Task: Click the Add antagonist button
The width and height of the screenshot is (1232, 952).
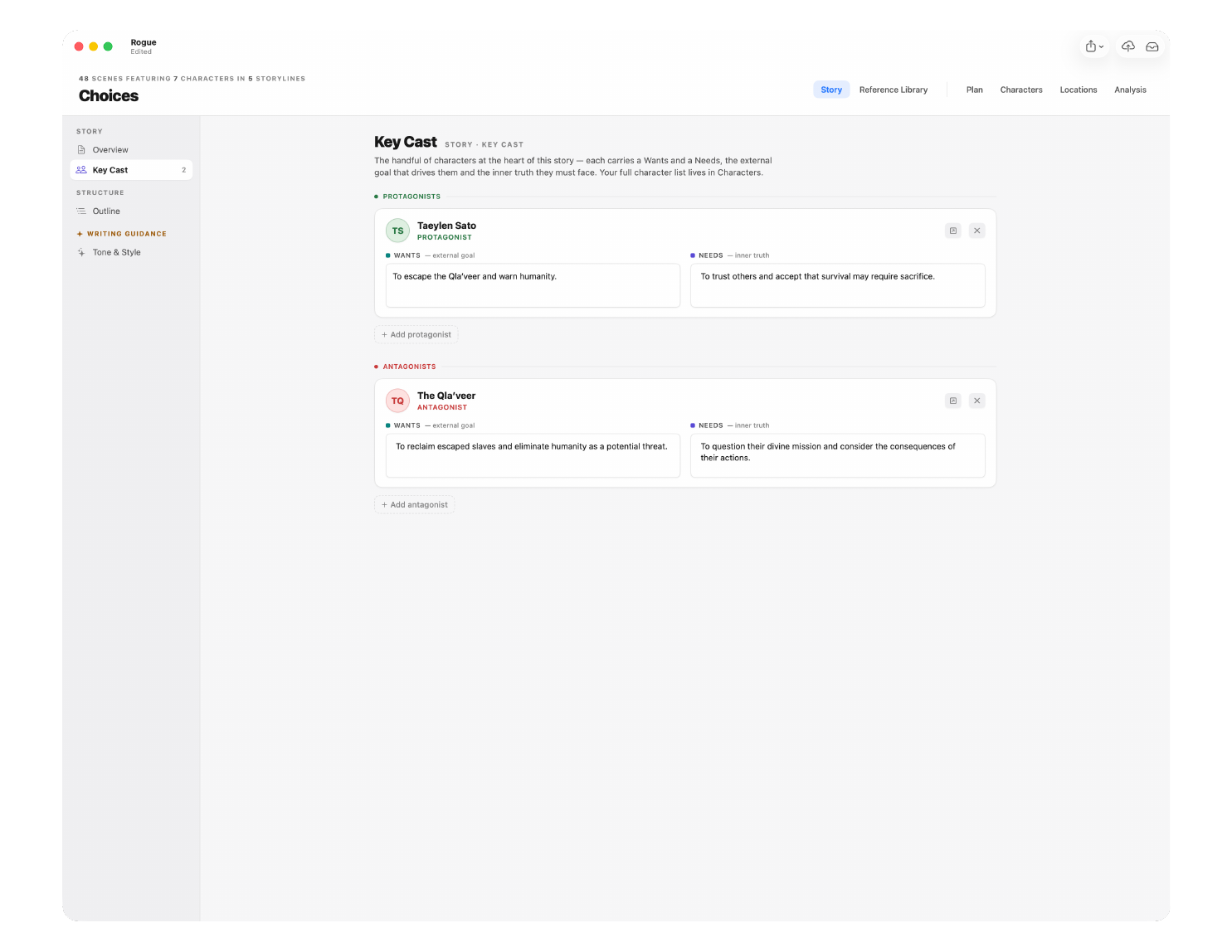Action: point(415,504)
